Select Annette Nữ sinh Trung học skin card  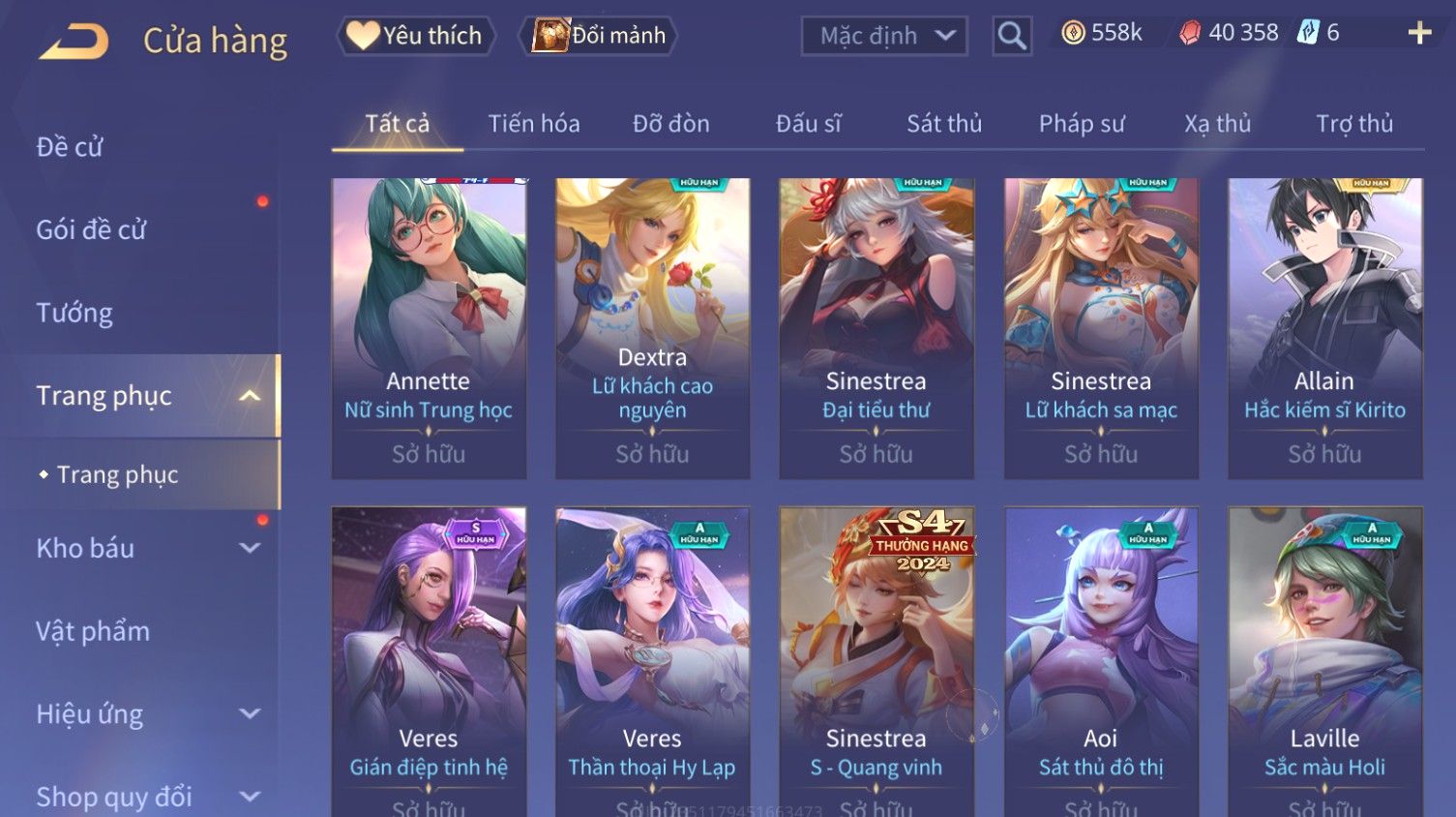point(429,328)
